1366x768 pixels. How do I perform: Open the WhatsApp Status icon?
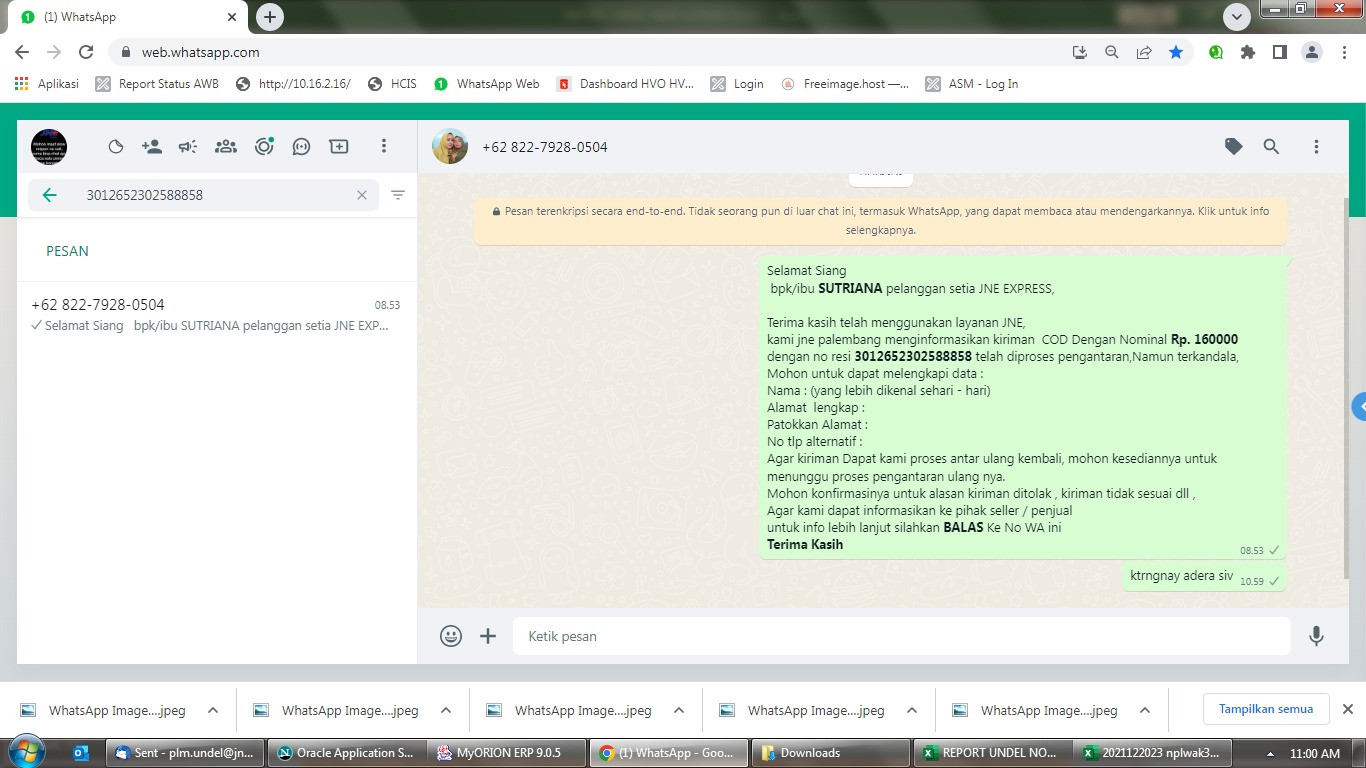coord(116,147)
